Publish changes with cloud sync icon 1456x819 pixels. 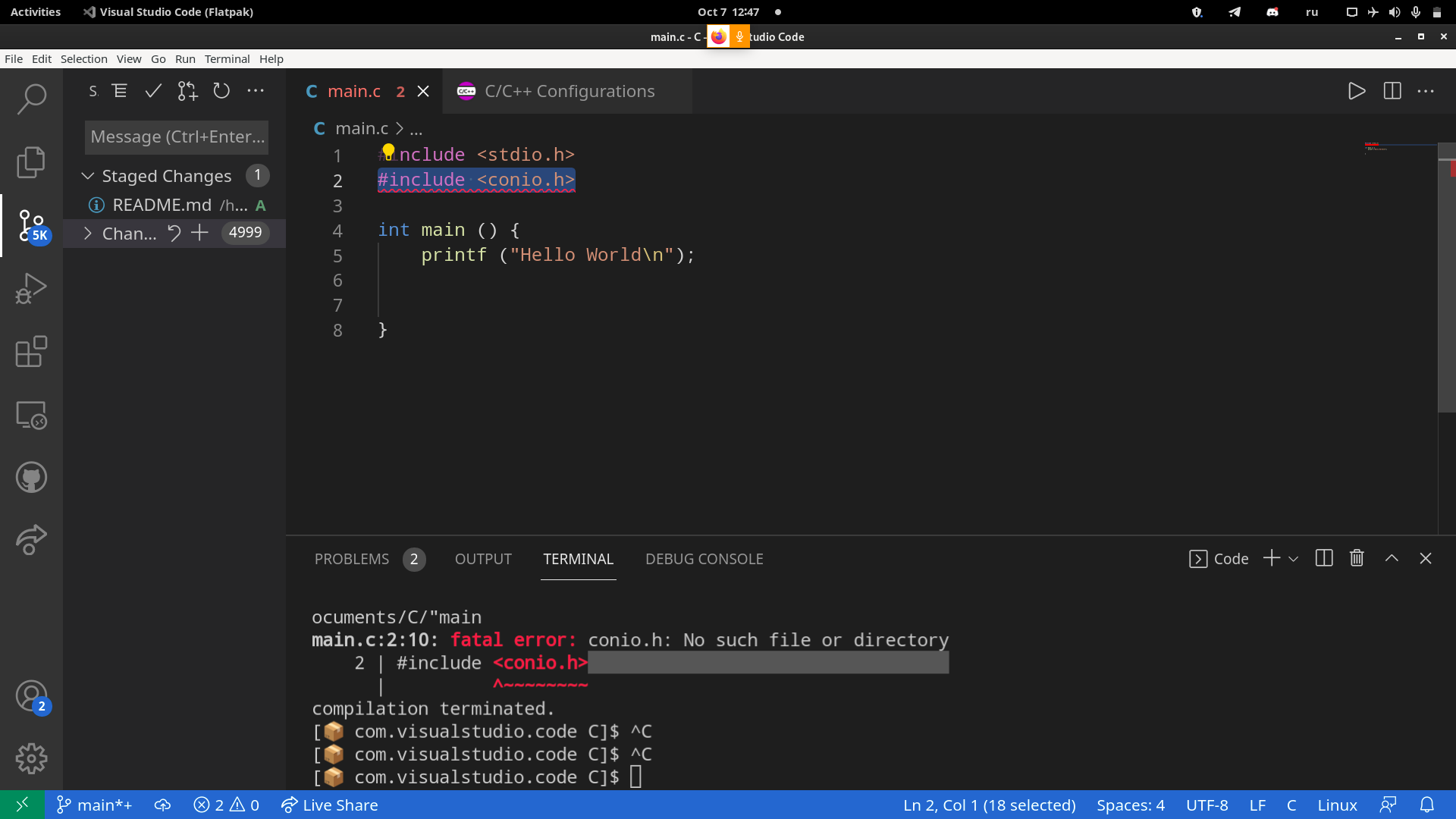click(x=162, y=805)
